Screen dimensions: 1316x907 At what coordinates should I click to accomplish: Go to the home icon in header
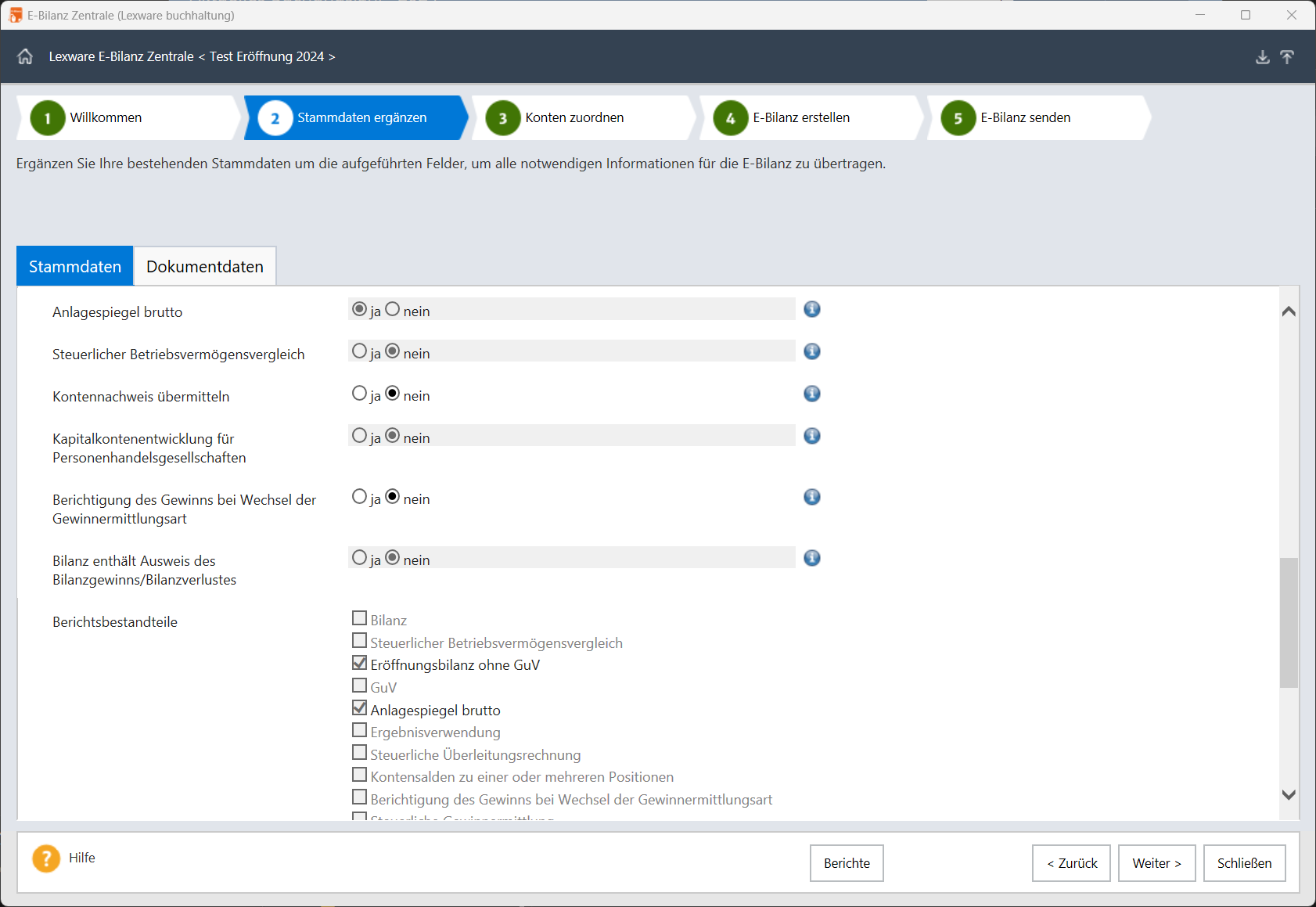(x=25, y=56)
